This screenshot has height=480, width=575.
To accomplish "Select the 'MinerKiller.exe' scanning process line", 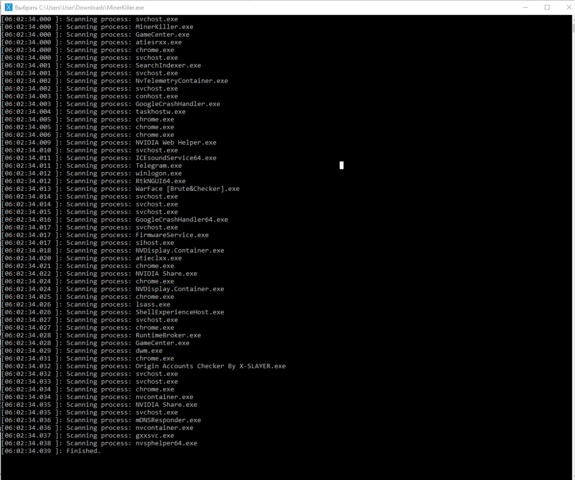I will [97, 27].
